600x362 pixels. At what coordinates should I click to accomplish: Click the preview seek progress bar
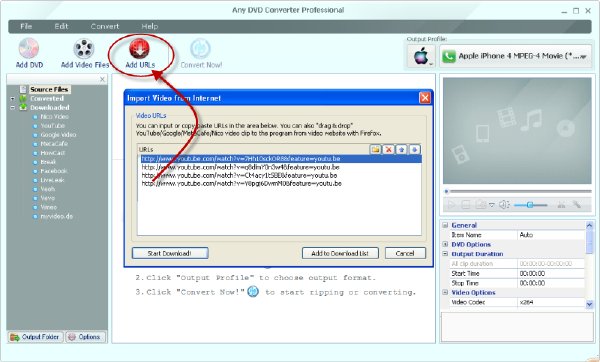[x=517, y=191]
